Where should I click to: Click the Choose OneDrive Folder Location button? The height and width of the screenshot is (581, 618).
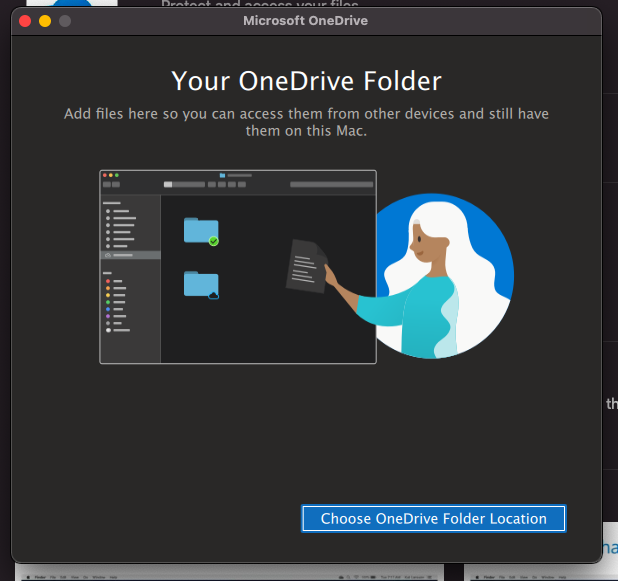[x=433, y=518]
